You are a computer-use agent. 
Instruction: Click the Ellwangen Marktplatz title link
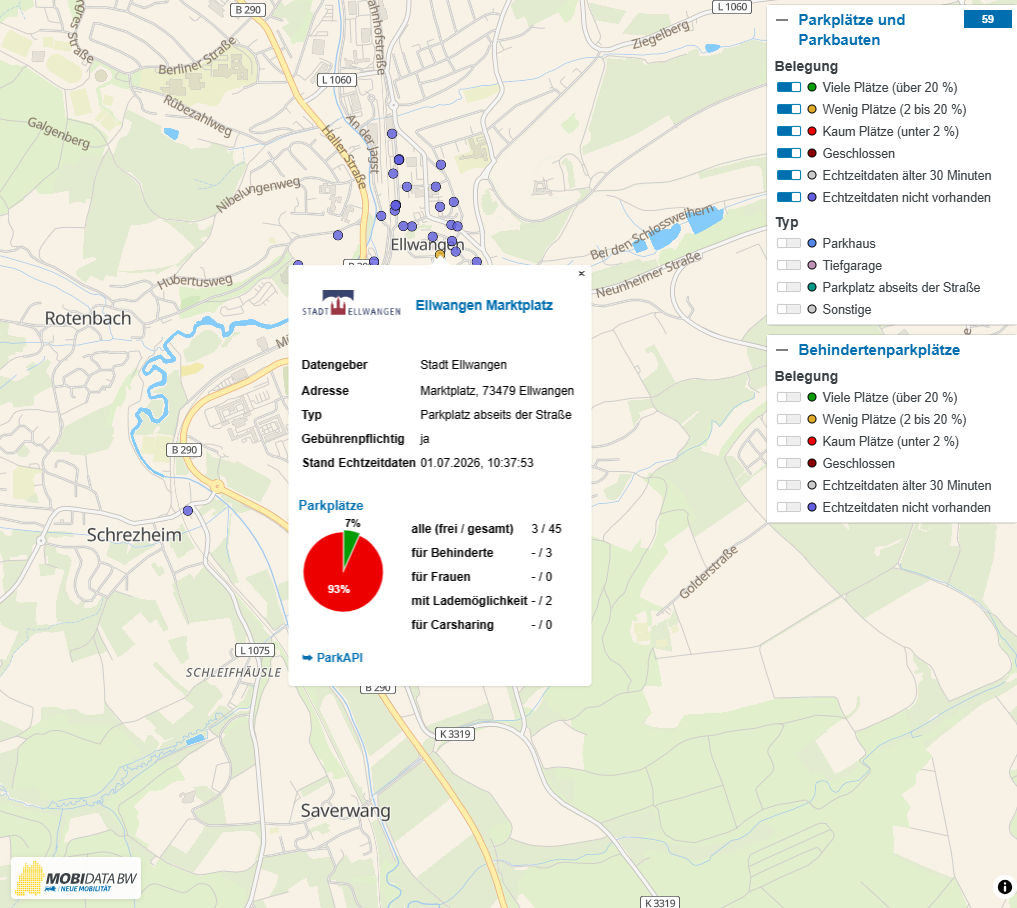coord(484,305)
